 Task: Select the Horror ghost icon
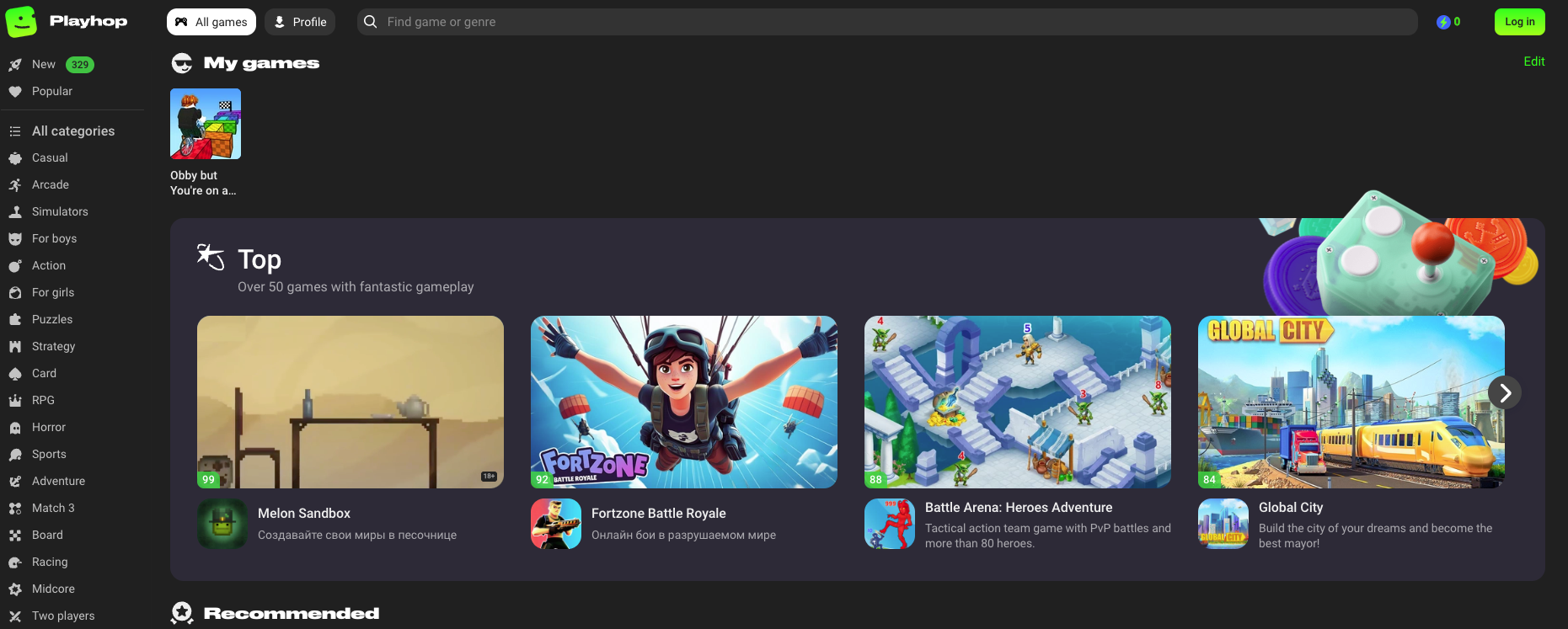(x=15, y=428)
